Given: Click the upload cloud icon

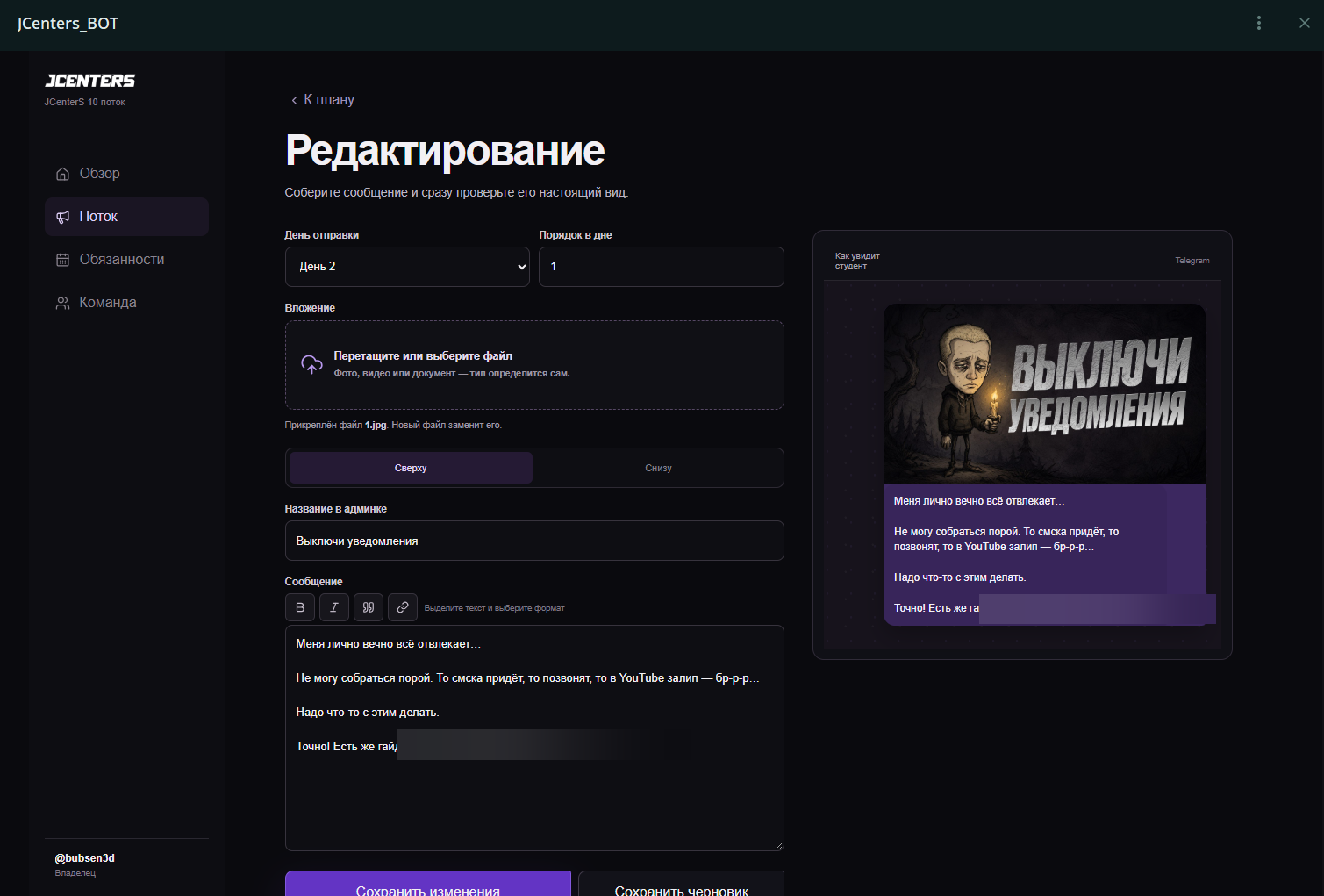Looking at the screenshot, I should [311, 364].
